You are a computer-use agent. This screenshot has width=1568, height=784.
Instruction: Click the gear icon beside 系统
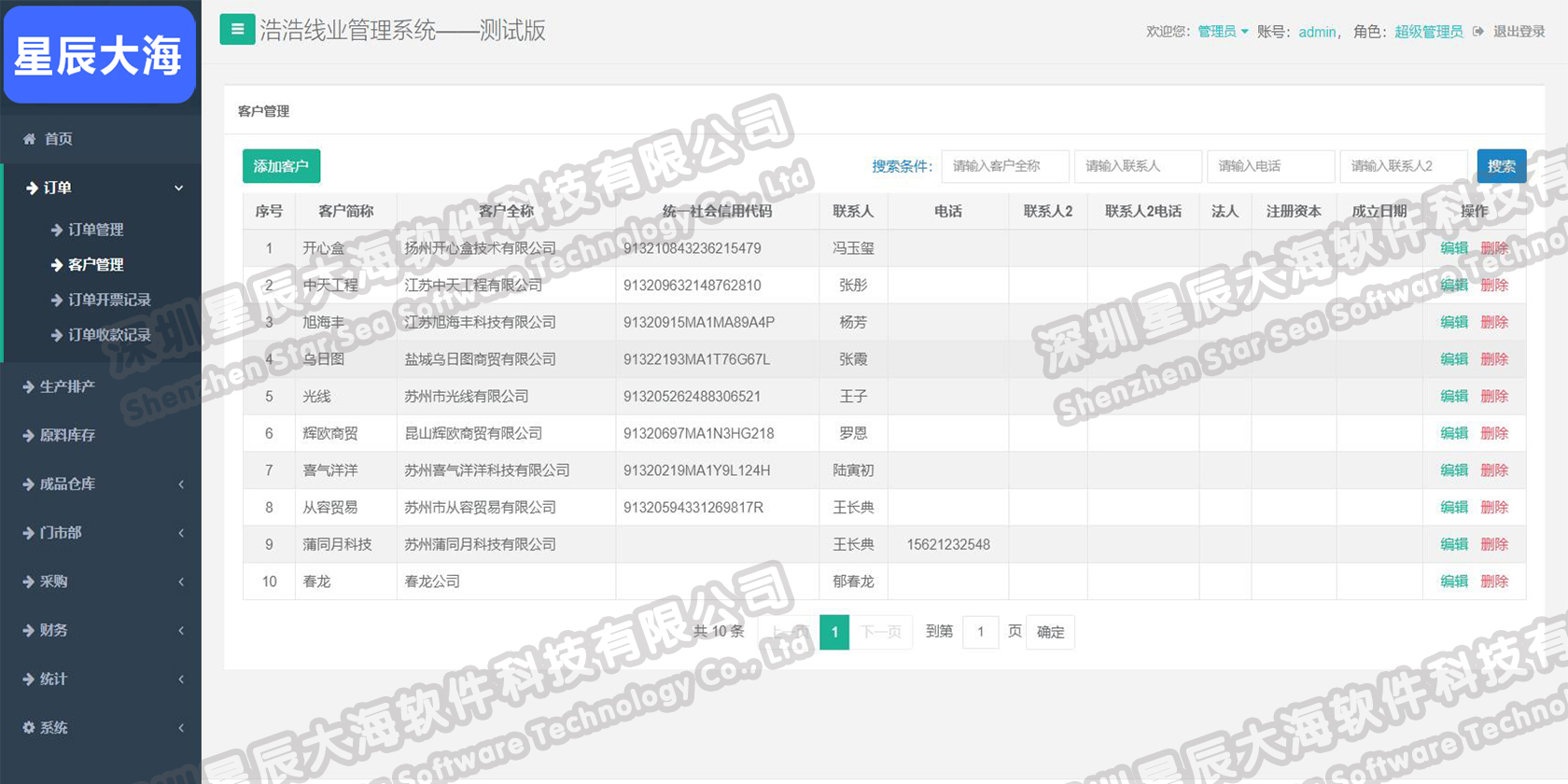coord(29,727)
